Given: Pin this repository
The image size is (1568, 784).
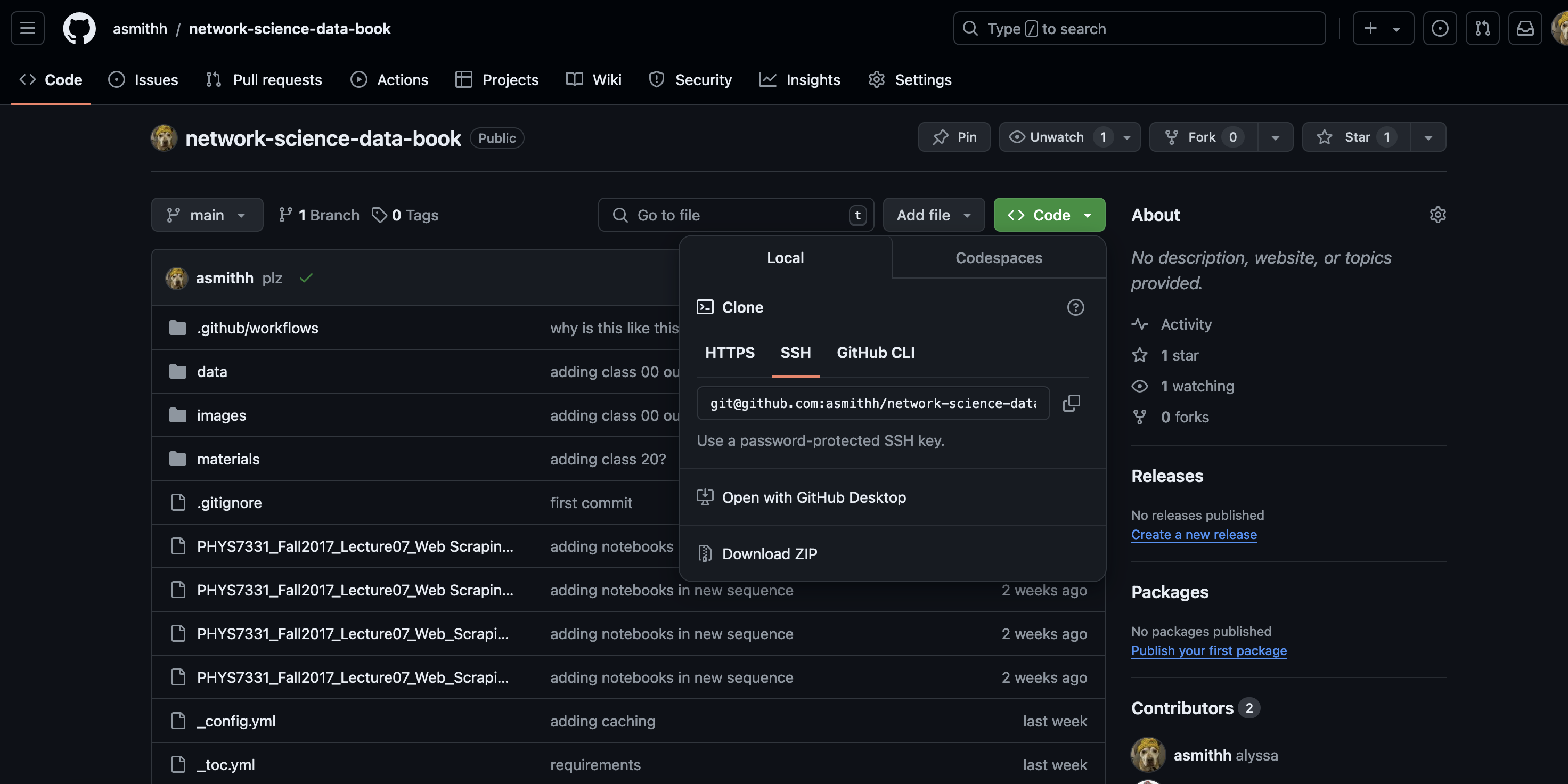Looking at the screenshot, I should click(954, 137).
